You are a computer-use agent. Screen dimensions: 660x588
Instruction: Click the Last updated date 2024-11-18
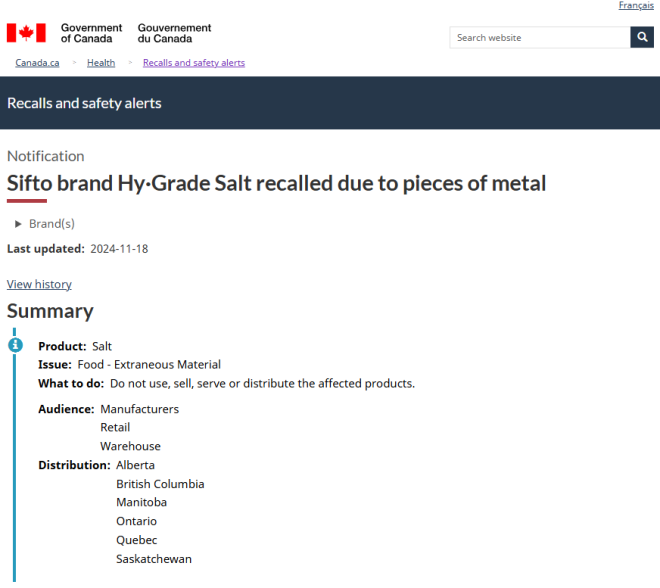pos(119,249)
